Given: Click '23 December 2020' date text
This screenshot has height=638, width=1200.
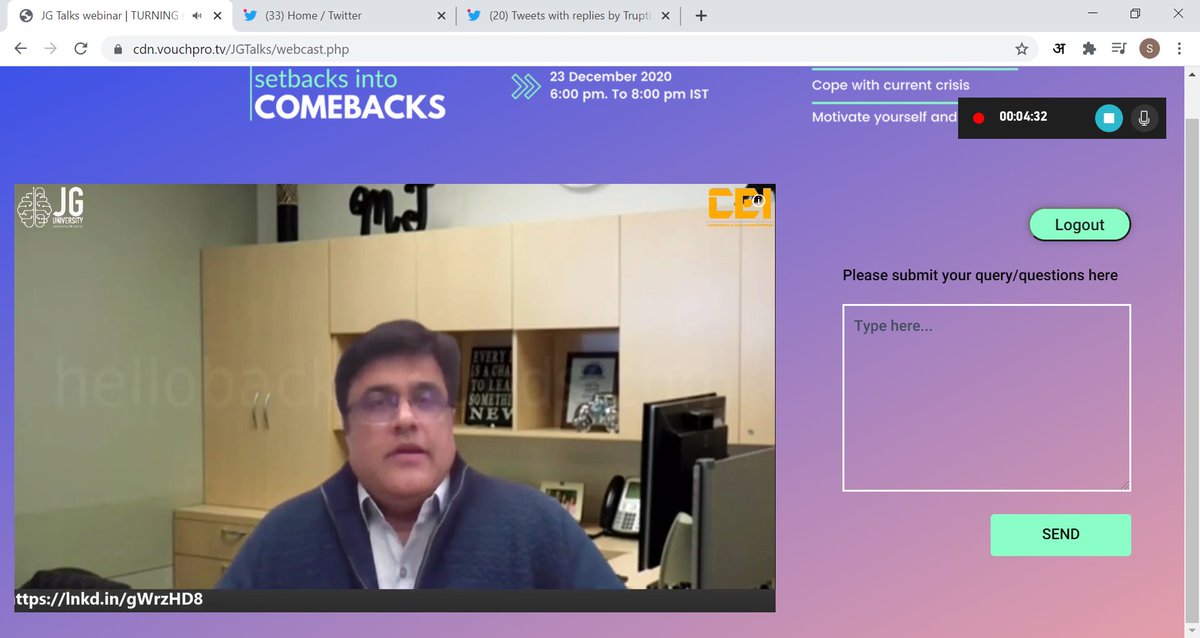Looking at the screenshot, I should coord(611,77).
